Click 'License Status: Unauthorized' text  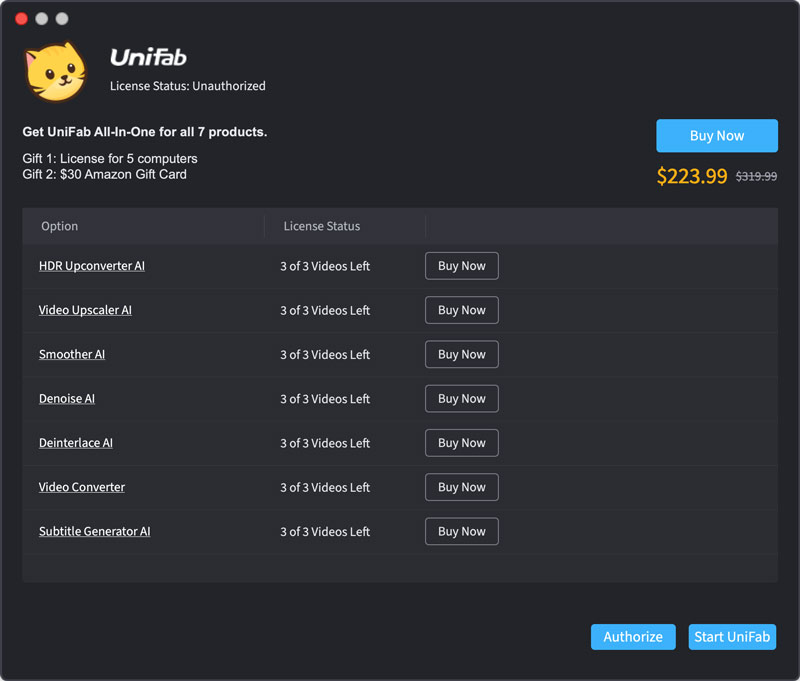point(188,86)
